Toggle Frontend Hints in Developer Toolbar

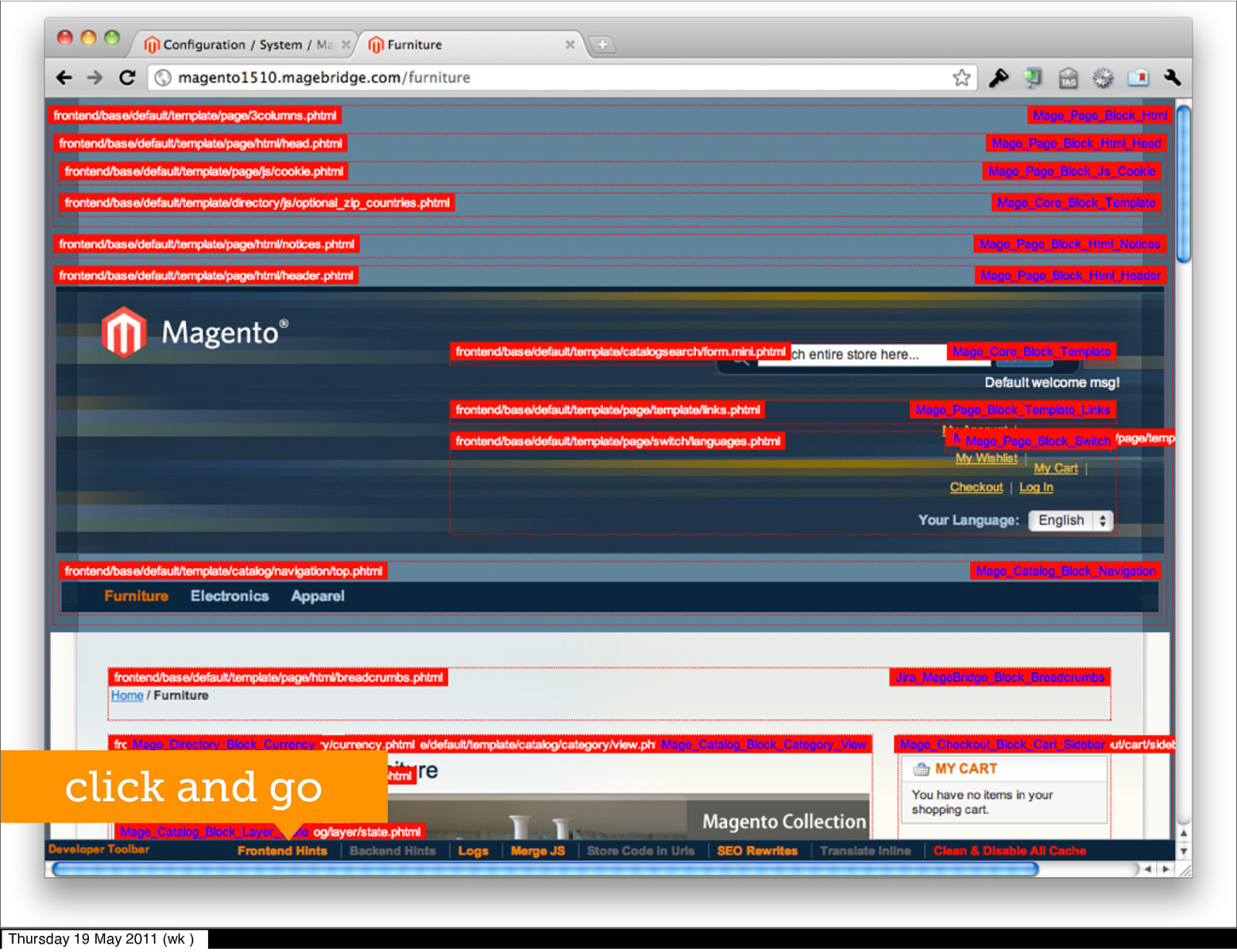(x=282, y=851)
